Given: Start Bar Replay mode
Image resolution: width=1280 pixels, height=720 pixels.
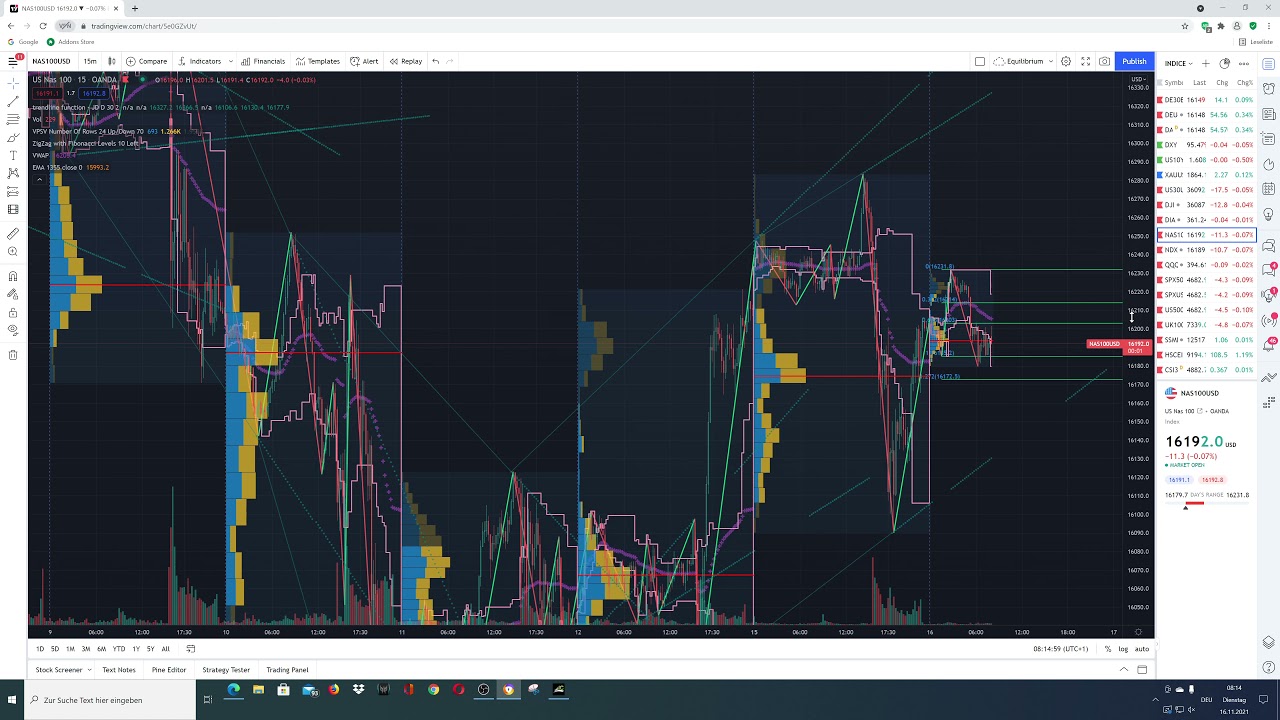Looking at the screenshot, I should pos(406,61).
